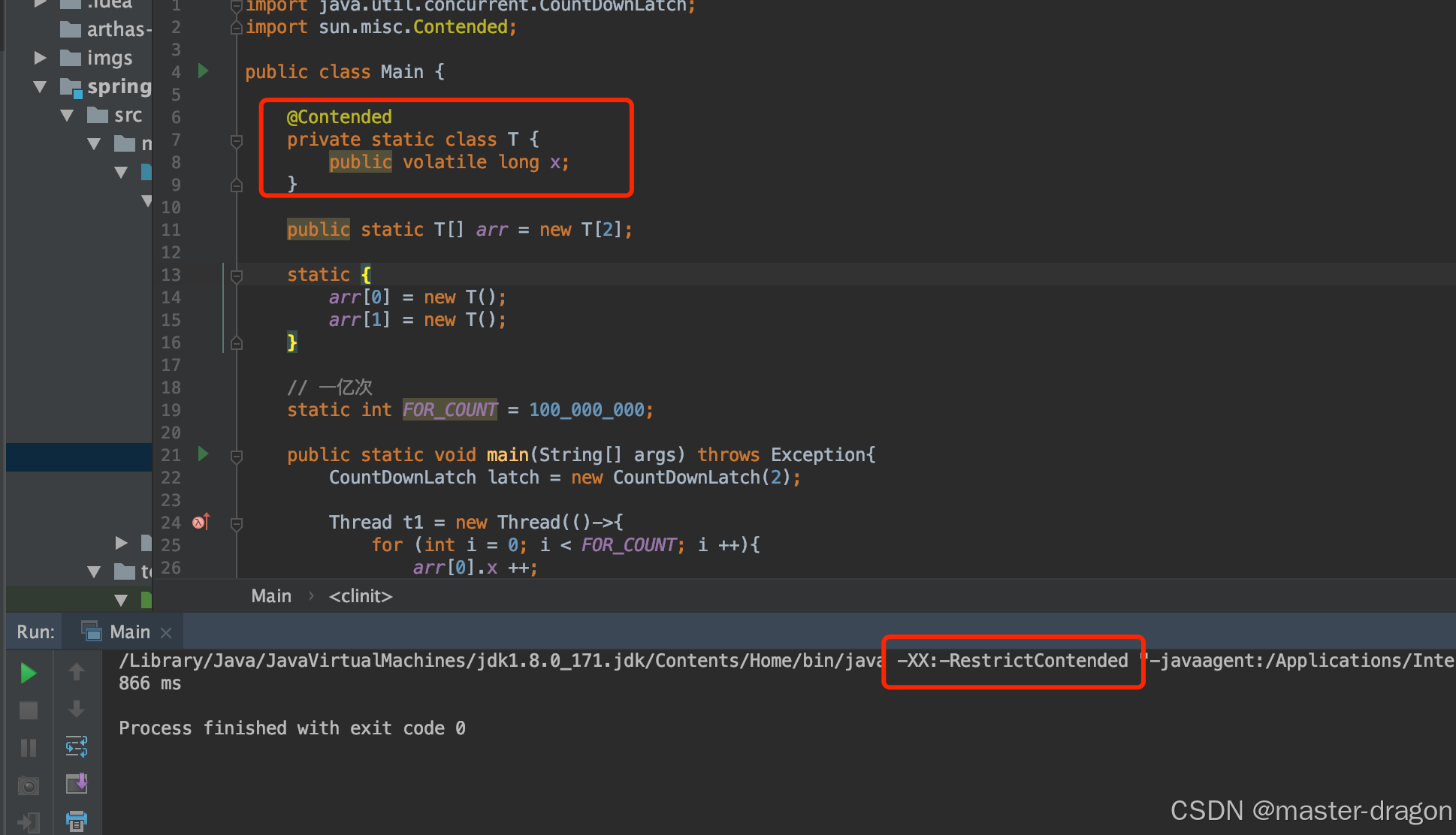Click -XX:-RestrictContended in console command

(1012, 661)
